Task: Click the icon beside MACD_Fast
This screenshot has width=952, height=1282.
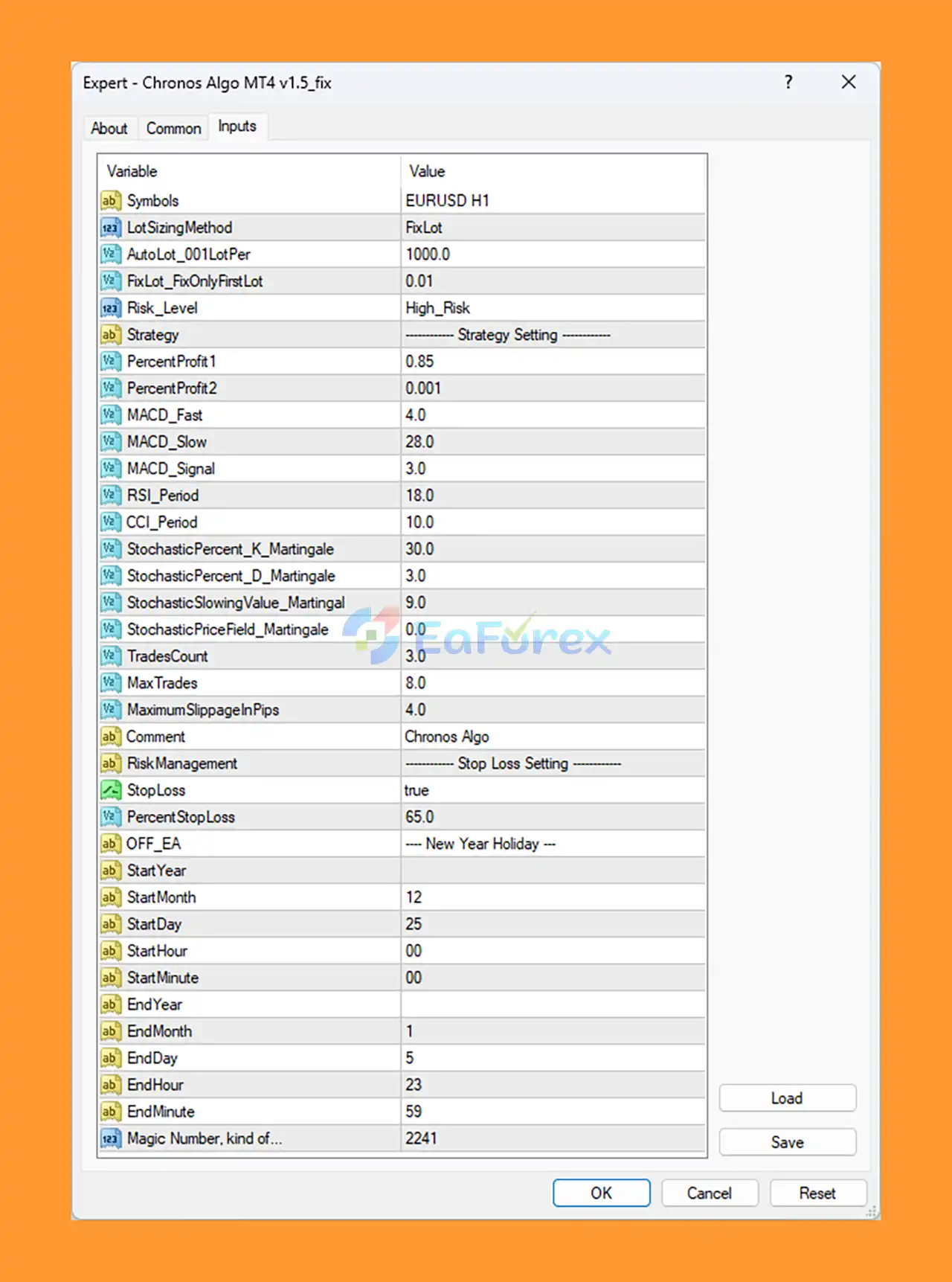Action: (110, 415)
